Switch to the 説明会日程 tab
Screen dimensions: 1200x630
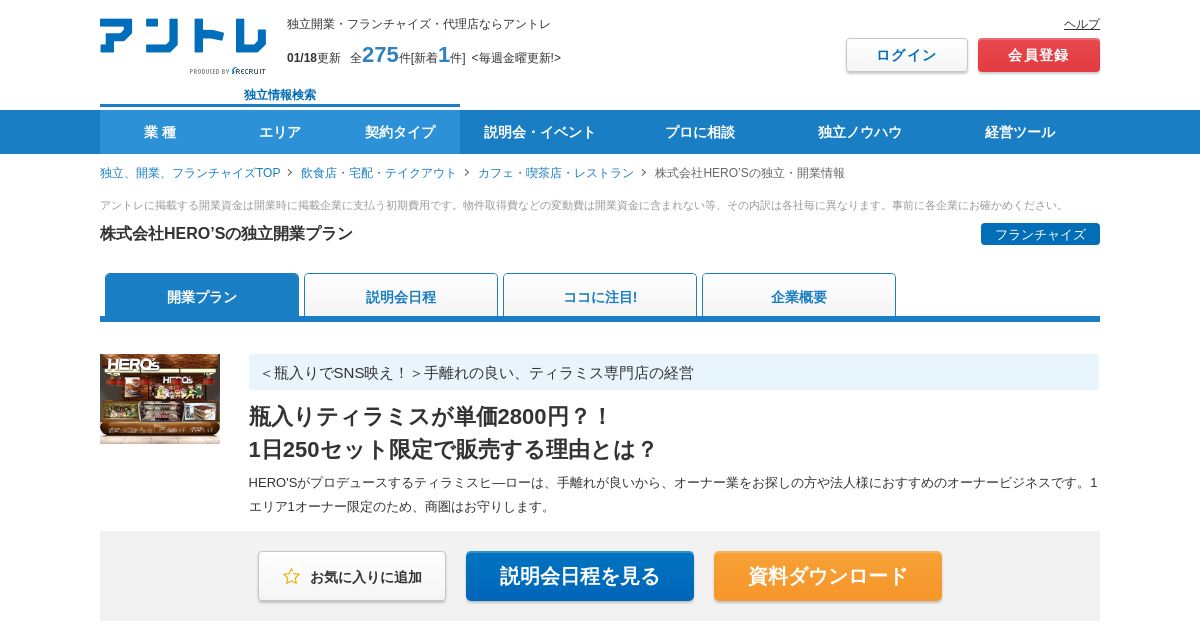pos(401,296)
